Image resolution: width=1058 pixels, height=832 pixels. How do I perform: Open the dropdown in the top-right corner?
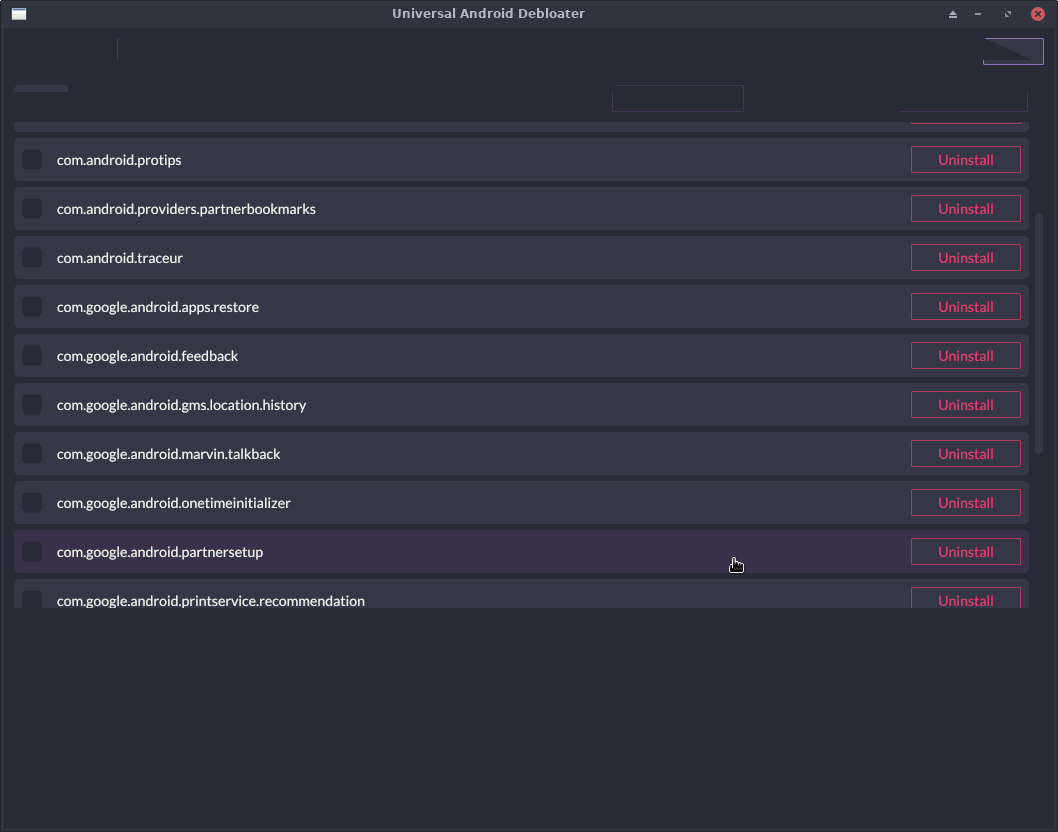(x=1012, y=50)
